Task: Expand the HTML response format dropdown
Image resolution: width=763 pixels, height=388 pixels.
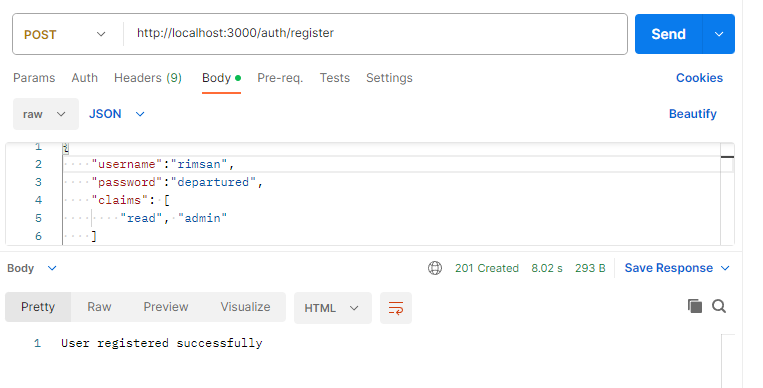Action: 333,308
